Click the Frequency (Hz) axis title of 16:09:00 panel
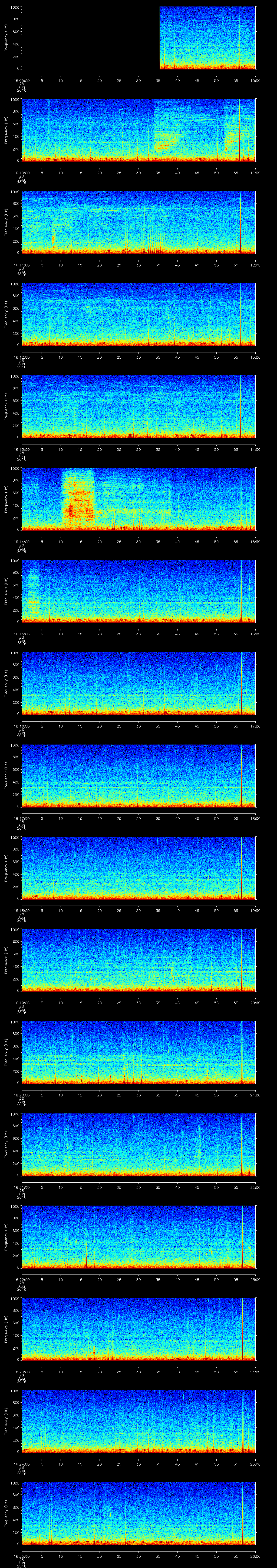 point(6,38)
